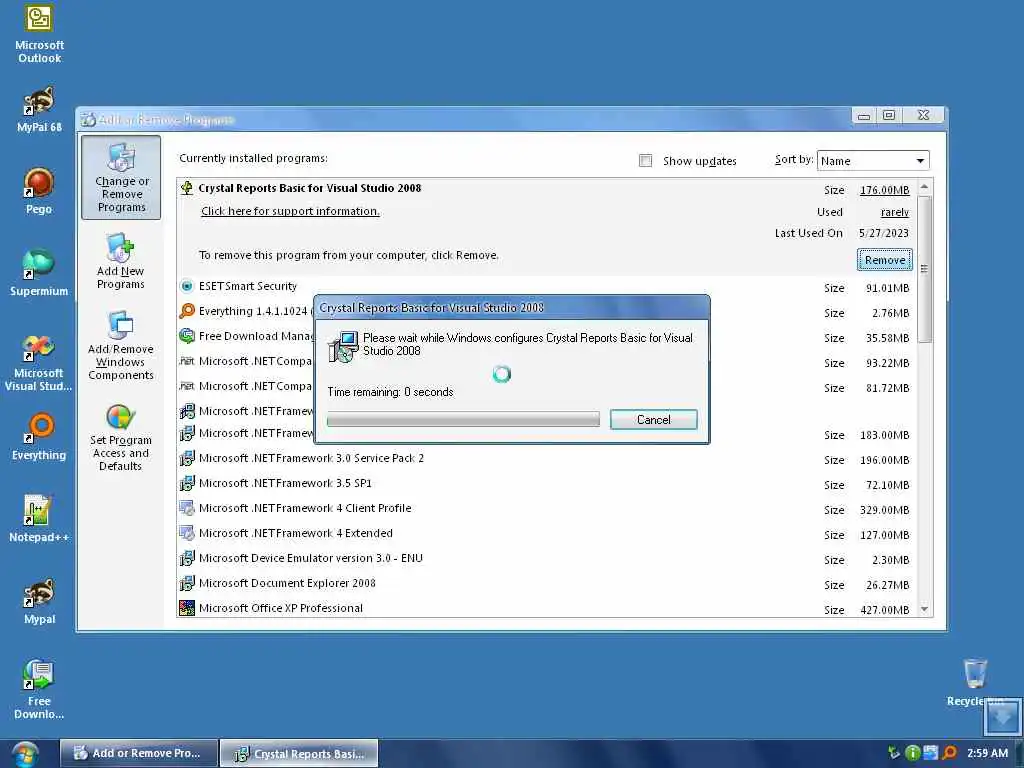
Task: Click the Last Used On 5/27/2023 value
Action: [x=884, y=233]
